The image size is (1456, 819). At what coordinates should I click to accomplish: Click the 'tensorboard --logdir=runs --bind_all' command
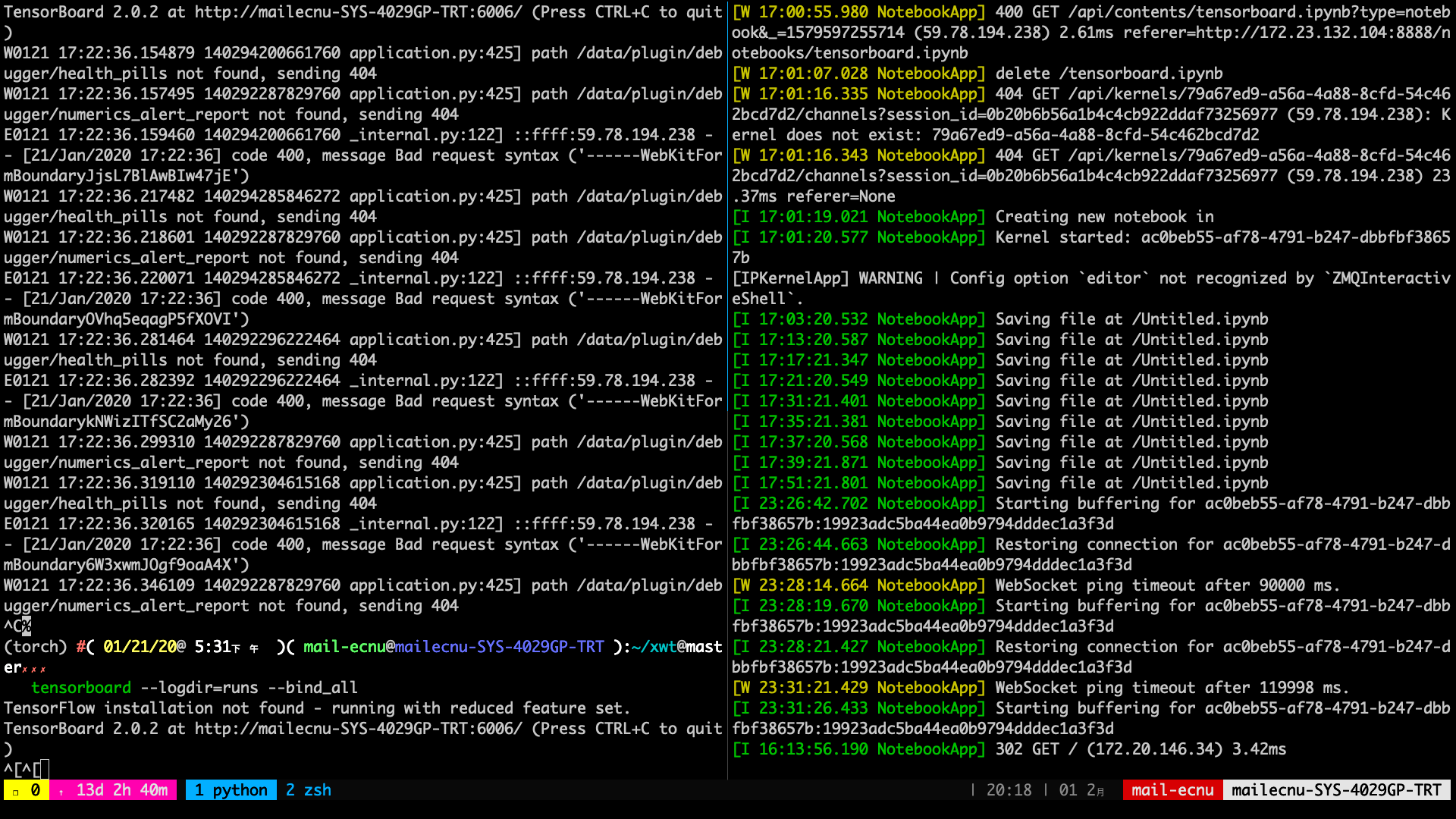coord(194,688)
